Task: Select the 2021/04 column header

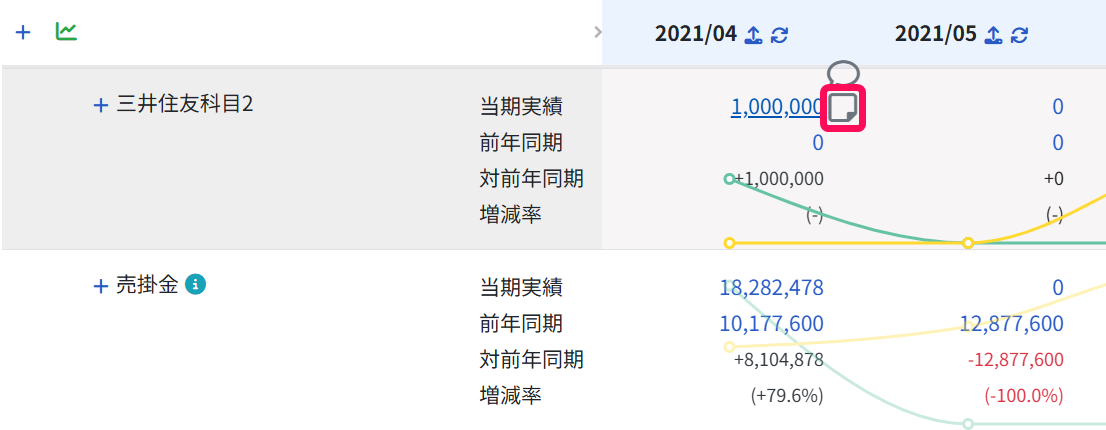Action: [x=695, y=34]
